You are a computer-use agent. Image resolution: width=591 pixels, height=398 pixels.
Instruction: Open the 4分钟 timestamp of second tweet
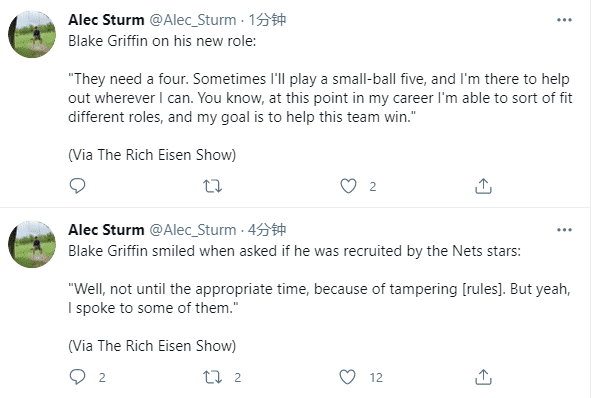267,230
